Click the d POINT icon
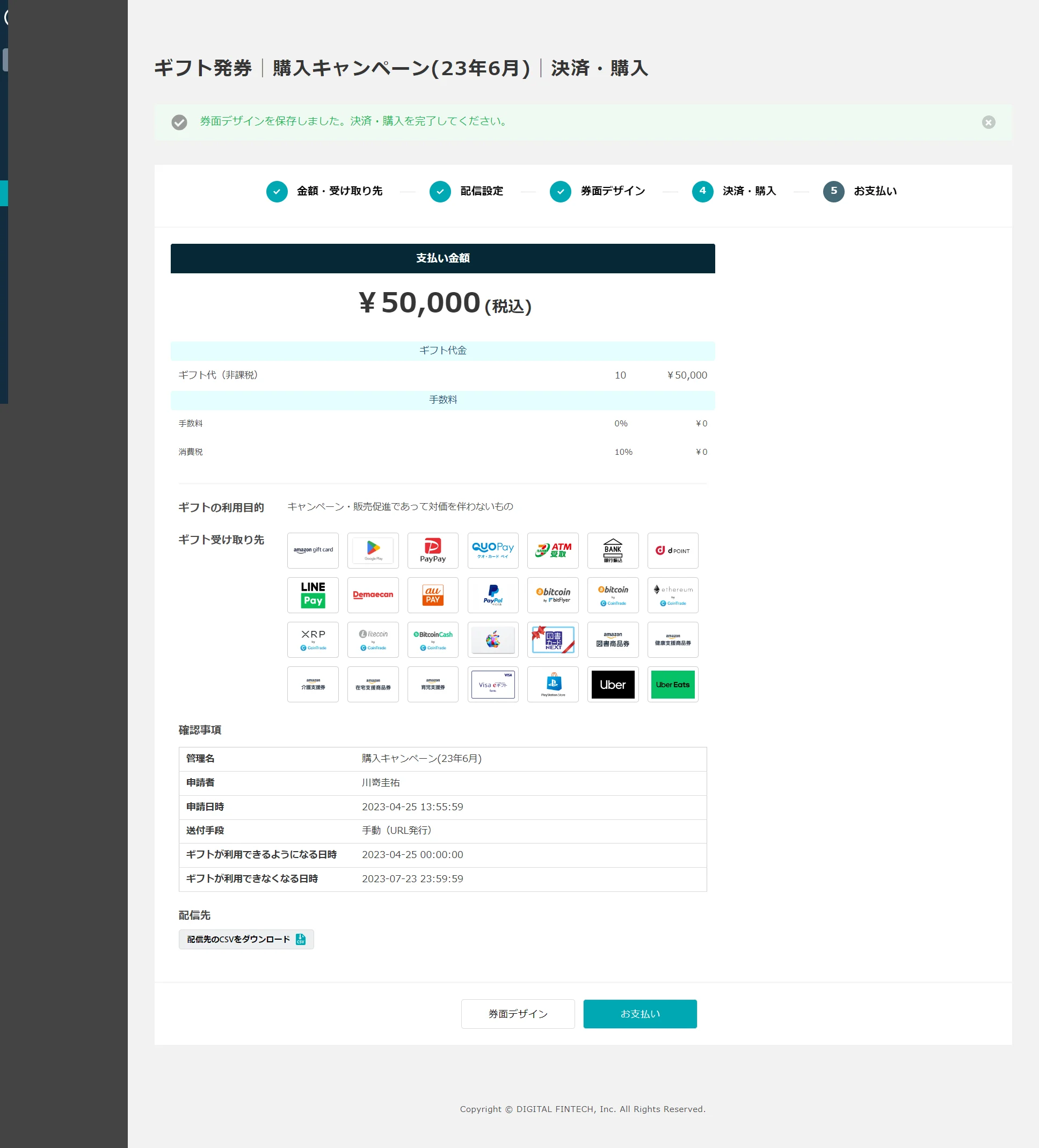Viewport: 1039px width, 1148px height. tap(673, 550)
